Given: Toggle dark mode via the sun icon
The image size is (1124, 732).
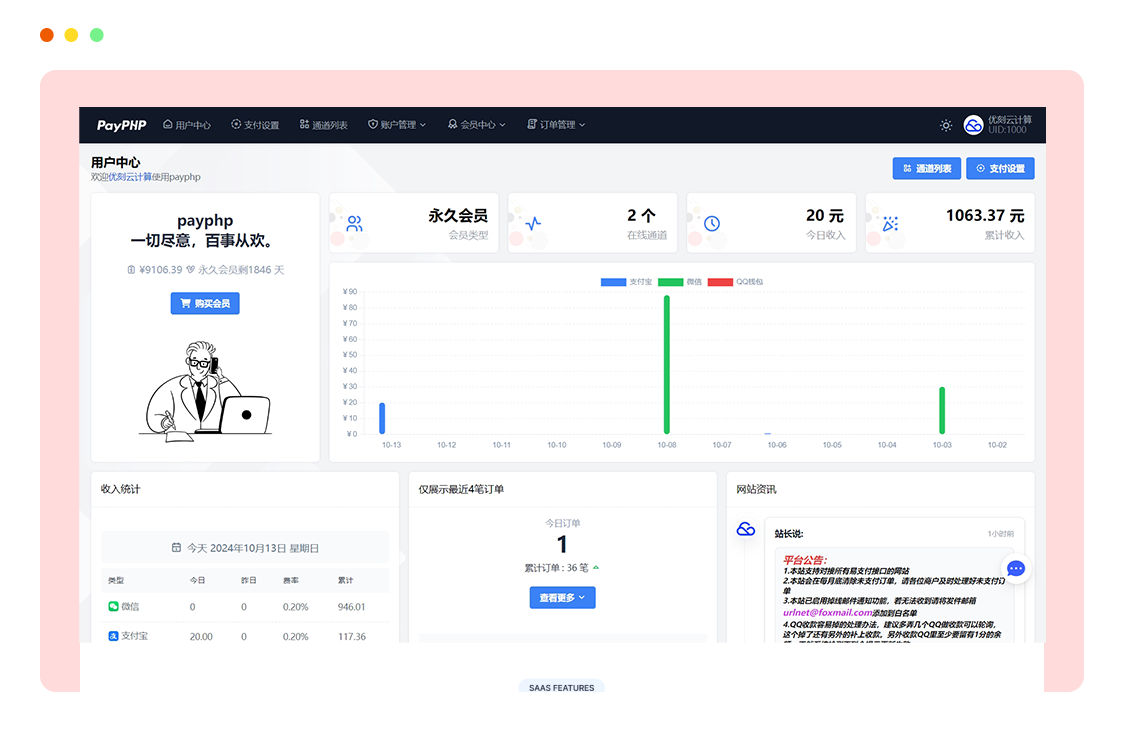Looking at the screenshot, I should [x=946, y=125].
